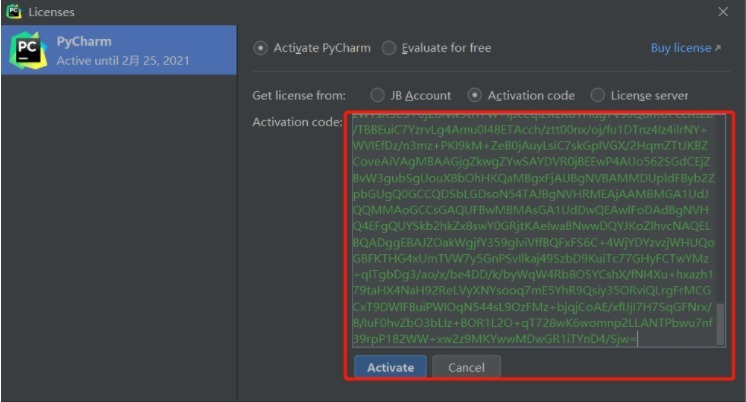
Task: Open the Buy license link
Action: point(680,48)
